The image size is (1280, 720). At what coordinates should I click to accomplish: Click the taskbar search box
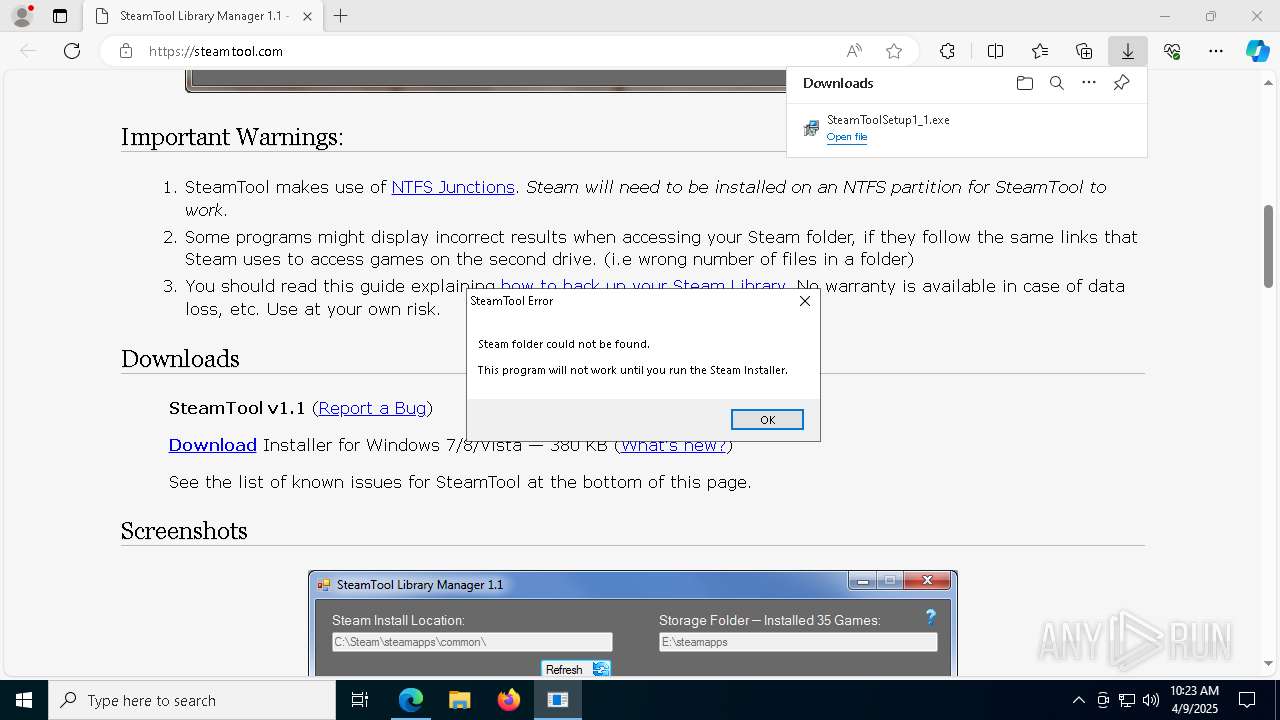192,700
